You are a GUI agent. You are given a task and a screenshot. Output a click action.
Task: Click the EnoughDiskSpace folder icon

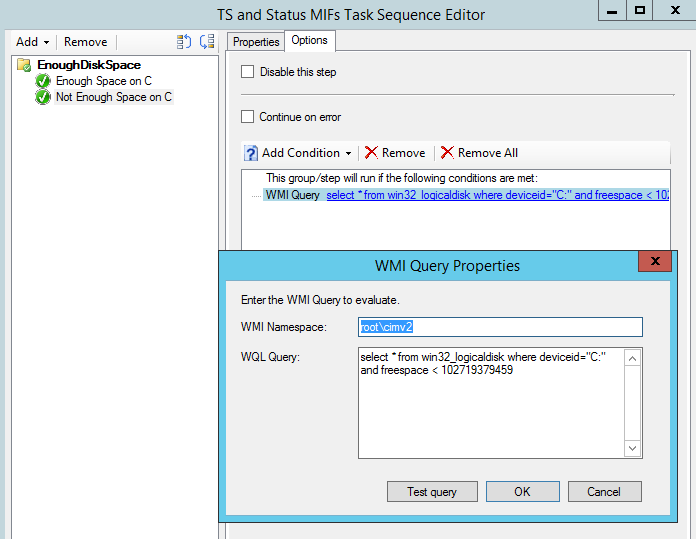pos(25,65)
